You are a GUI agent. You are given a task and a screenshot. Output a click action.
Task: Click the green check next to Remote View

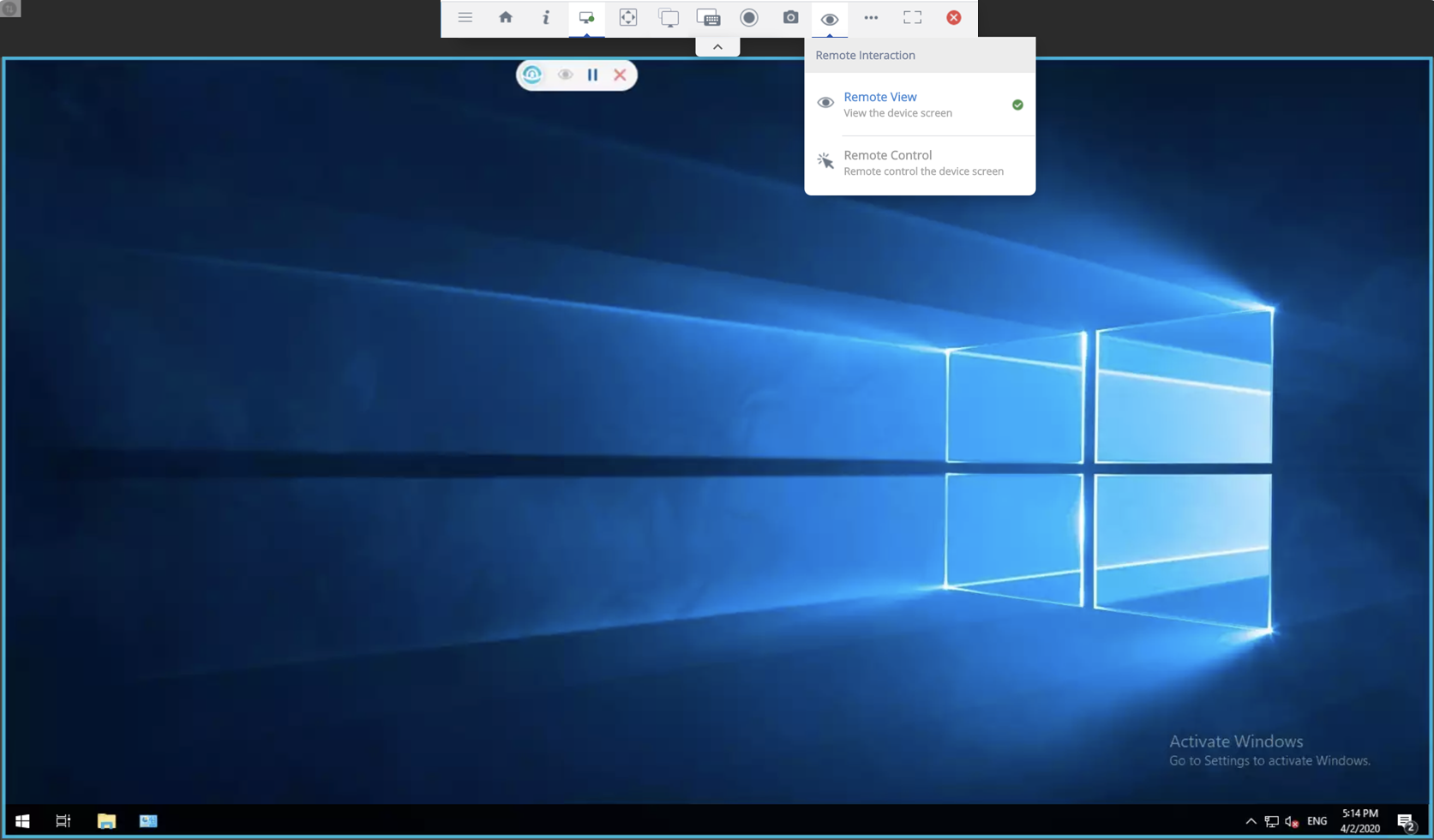[1017, 105]
